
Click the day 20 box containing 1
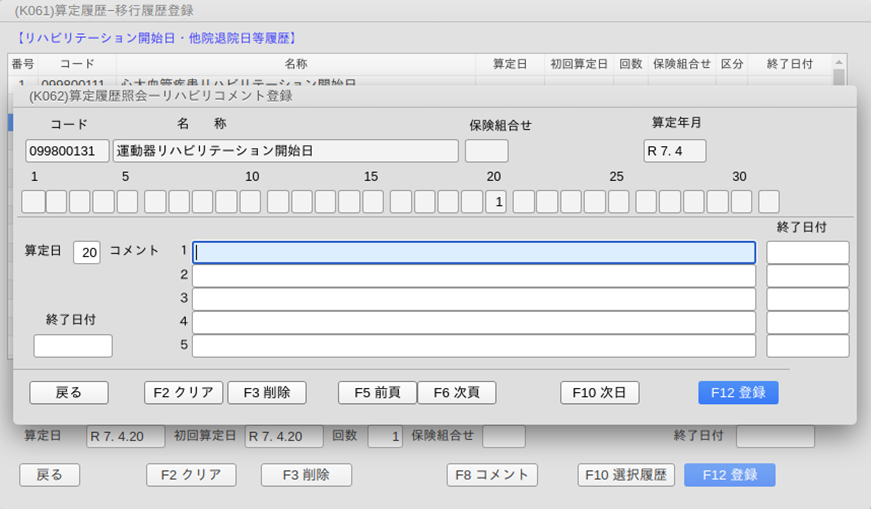point(497,202)
